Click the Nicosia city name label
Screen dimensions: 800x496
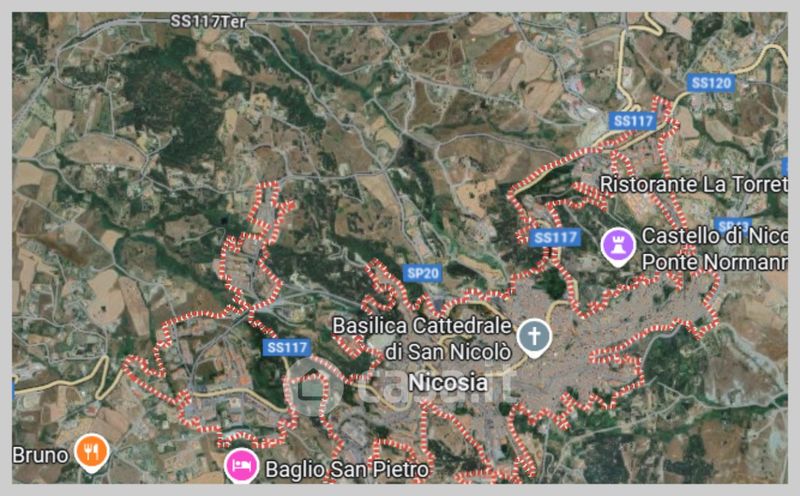pyautogui.click(x=448, y=383)
